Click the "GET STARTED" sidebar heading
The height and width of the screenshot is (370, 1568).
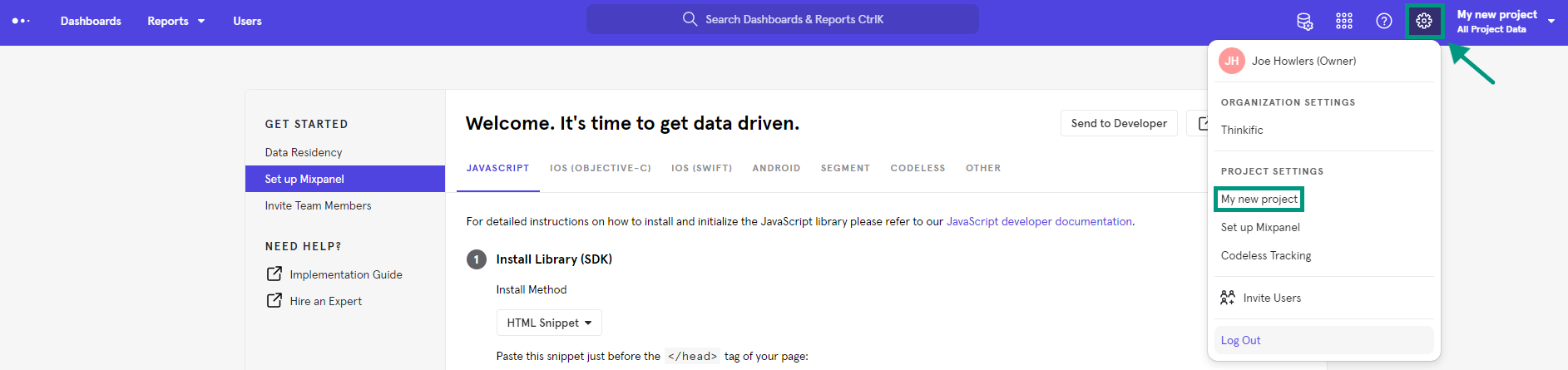coord(307,124)
